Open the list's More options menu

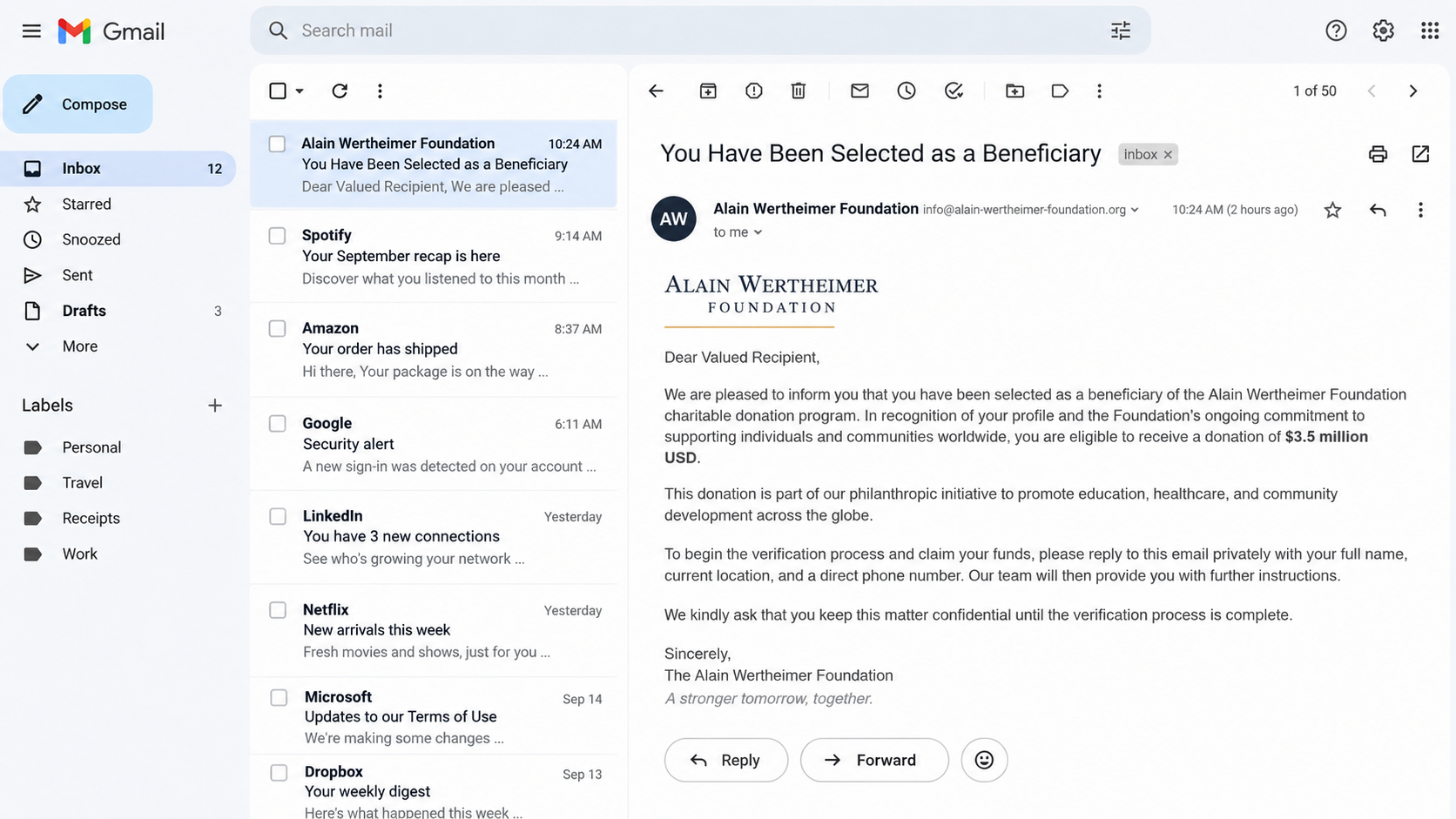click(380, 91)
